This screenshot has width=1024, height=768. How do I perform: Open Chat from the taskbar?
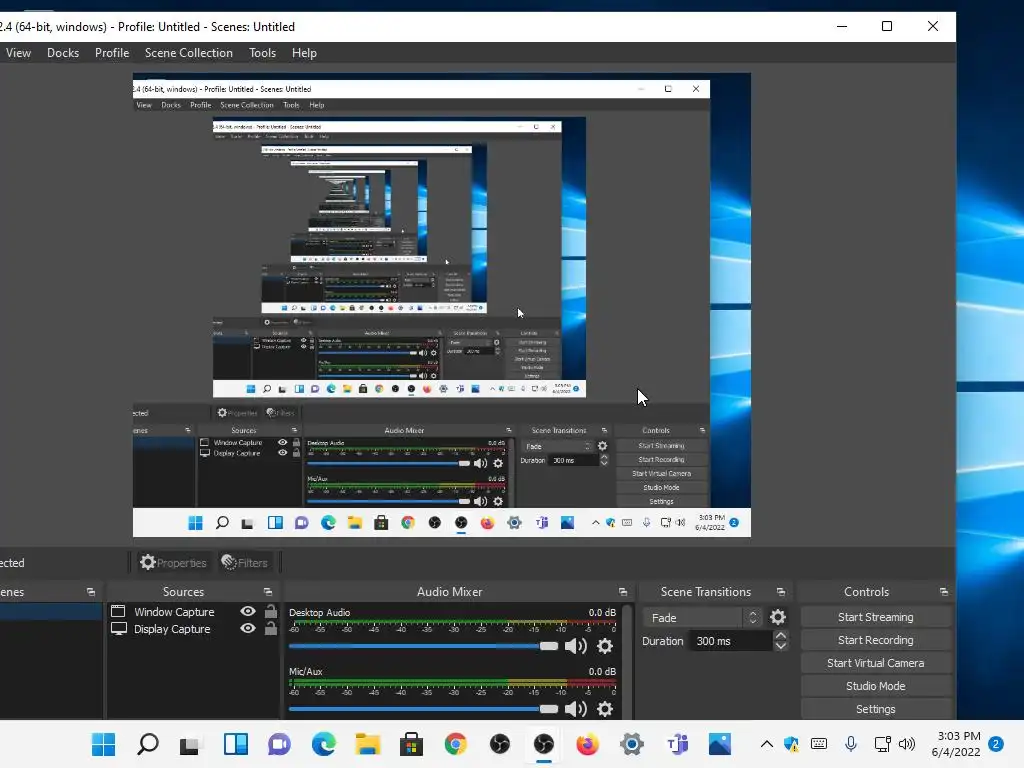click(x=279, y=744)
